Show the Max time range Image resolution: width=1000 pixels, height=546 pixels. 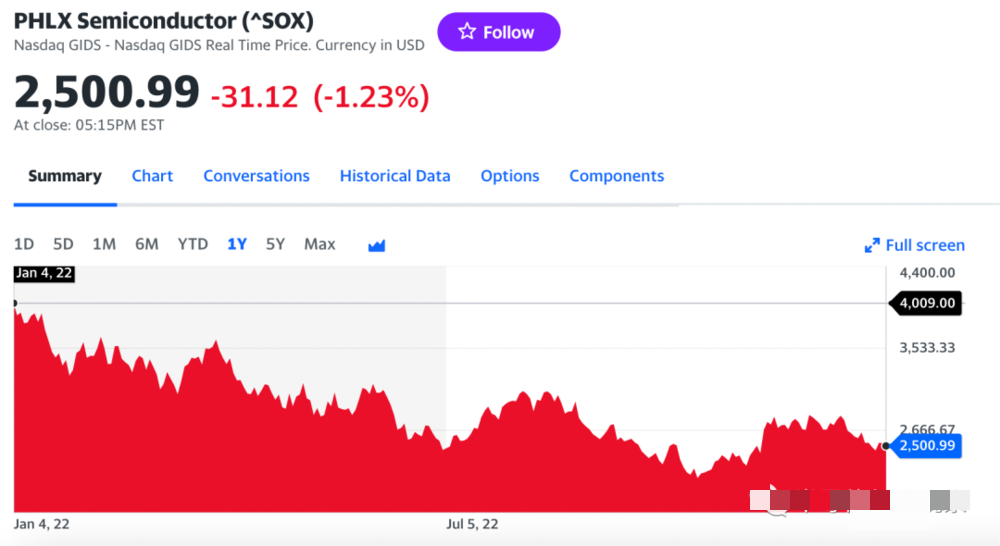pos(320,244)
